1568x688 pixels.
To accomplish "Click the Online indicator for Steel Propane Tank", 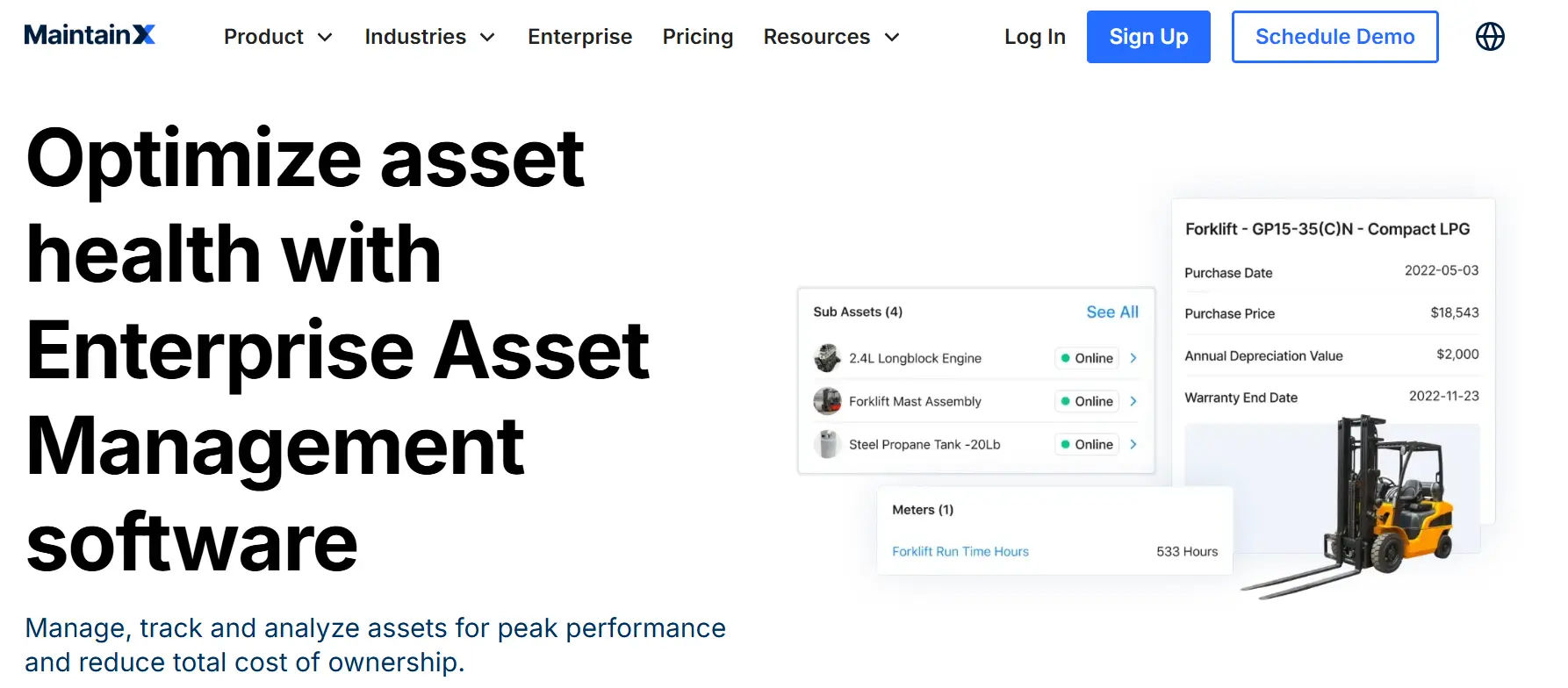I will 1066,444.
